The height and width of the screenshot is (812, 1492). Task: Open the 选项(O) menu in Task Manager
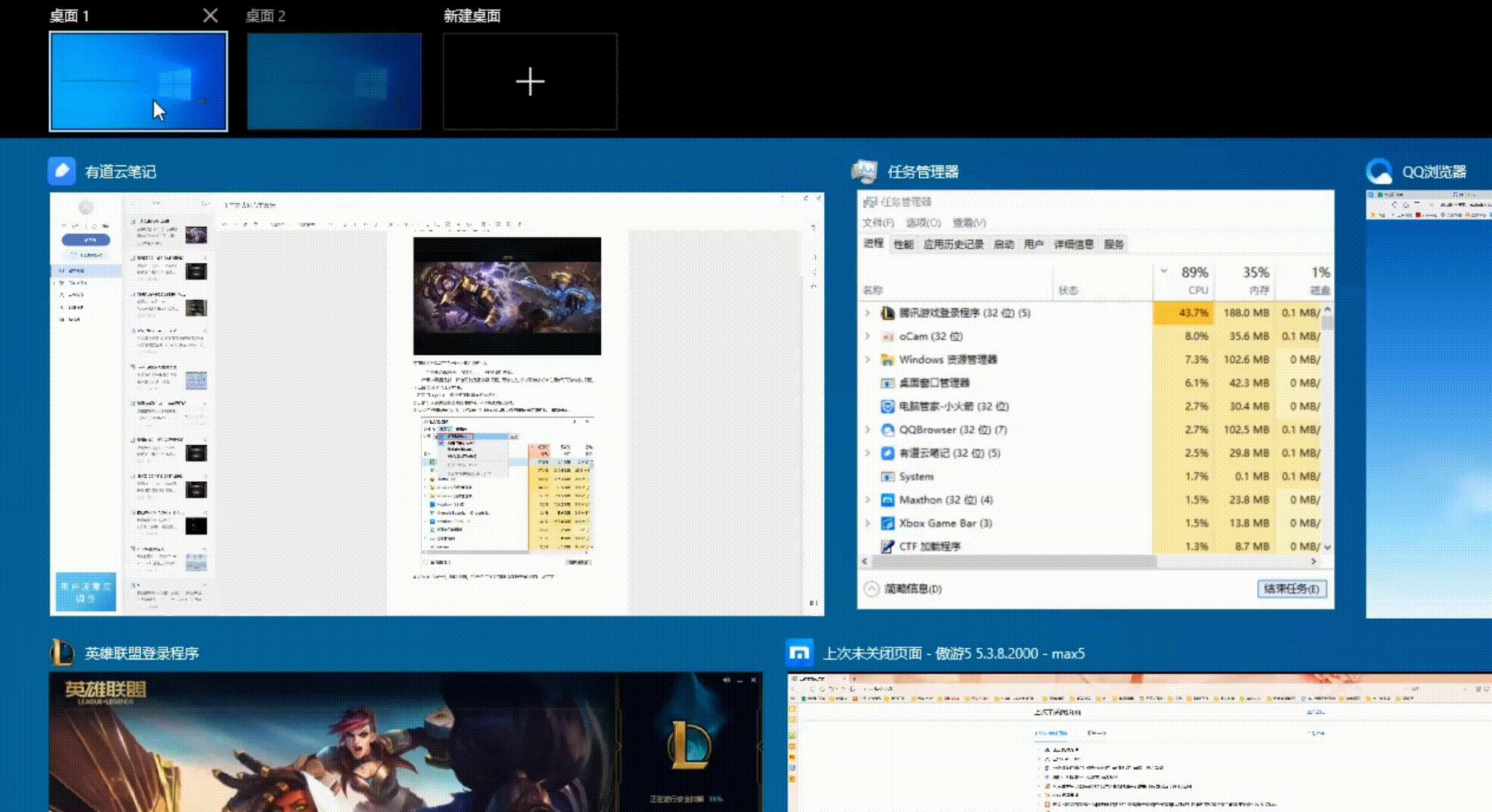(923, 223)
